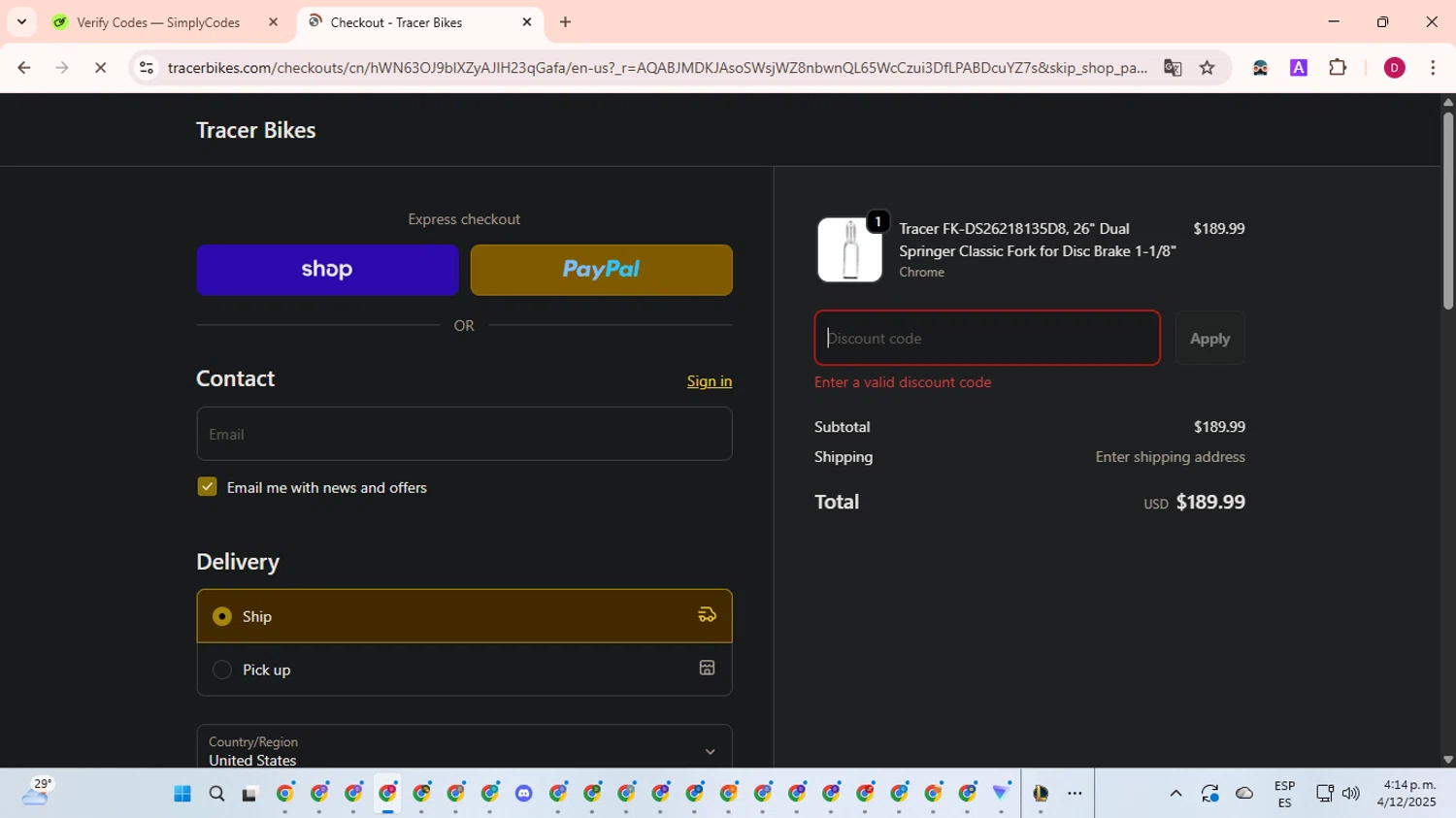Show hidden system tray icons
The height and width of the screenshot is (818, 1456).
[1175, 794]
